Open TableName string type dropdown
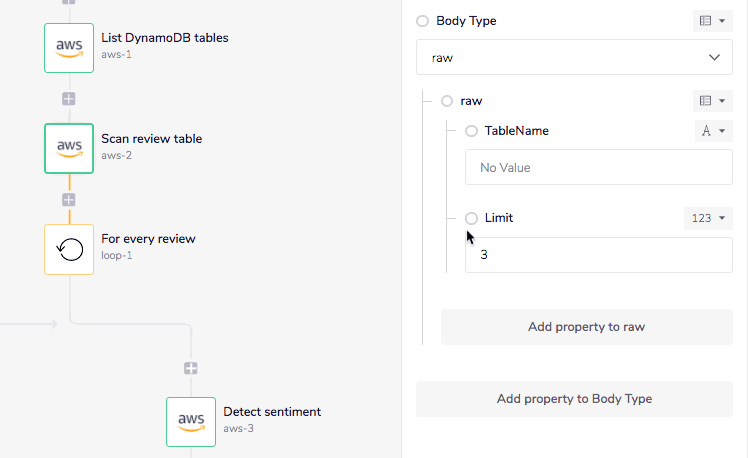 pos(713,131)
